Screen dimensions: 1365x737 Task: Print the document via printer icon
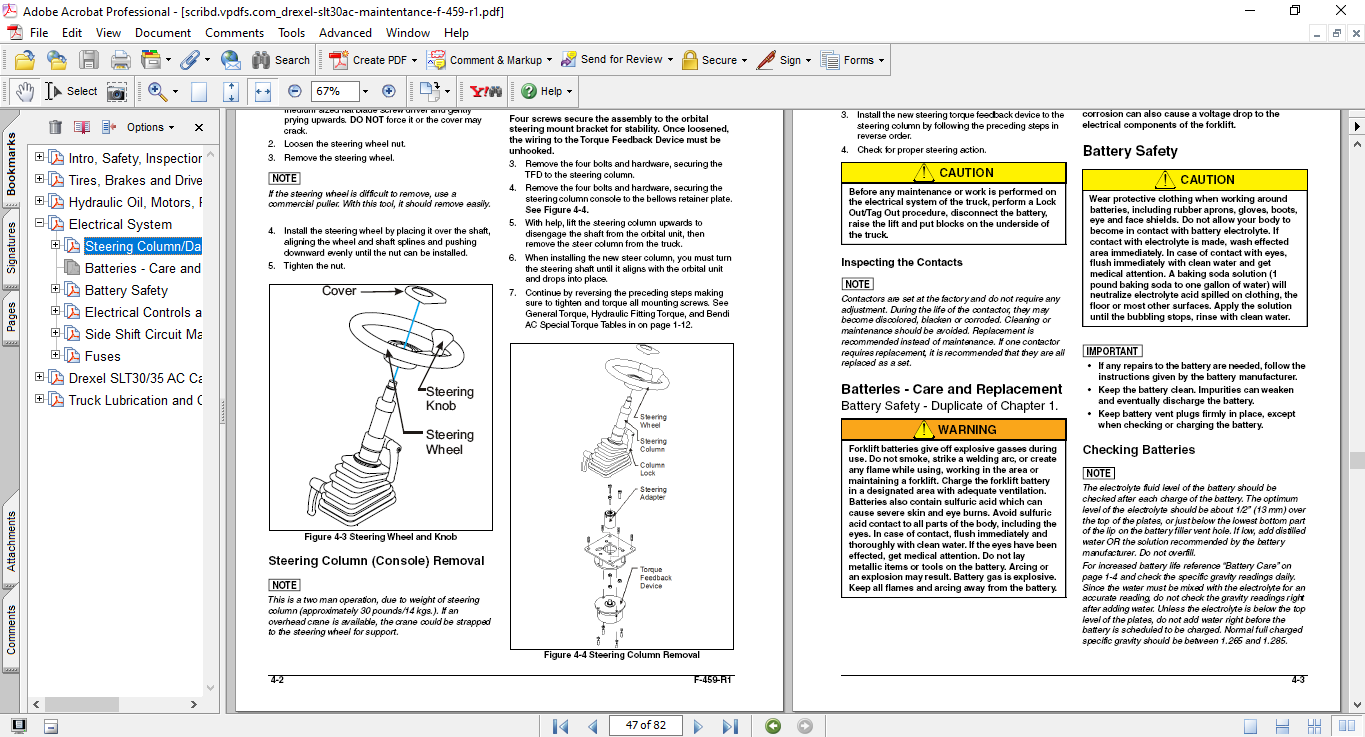tap(119, 60)
